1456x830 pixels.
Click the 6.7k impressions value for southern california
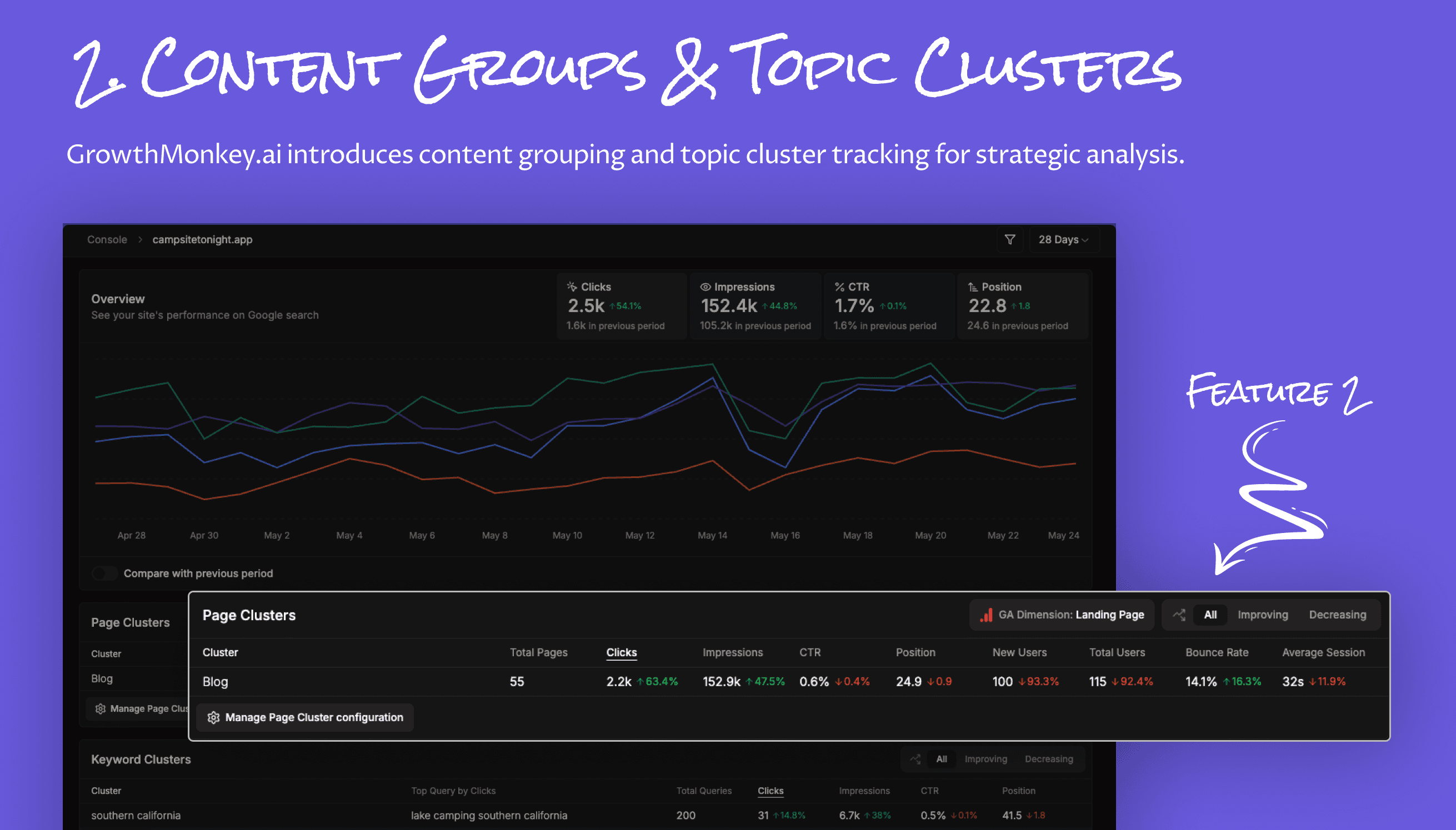[x=849, y=815]
